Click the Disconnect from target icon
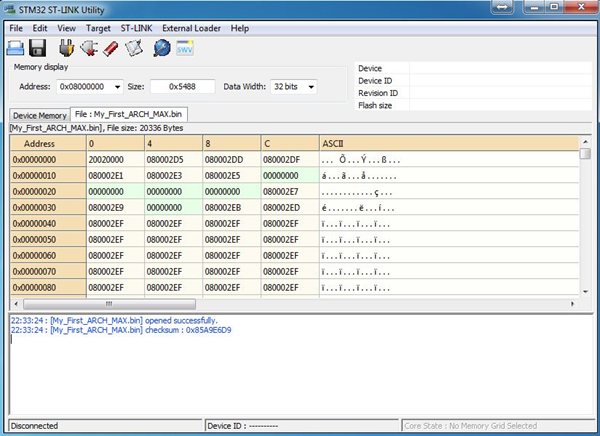The image size is (600, 436). click(89, 48)
